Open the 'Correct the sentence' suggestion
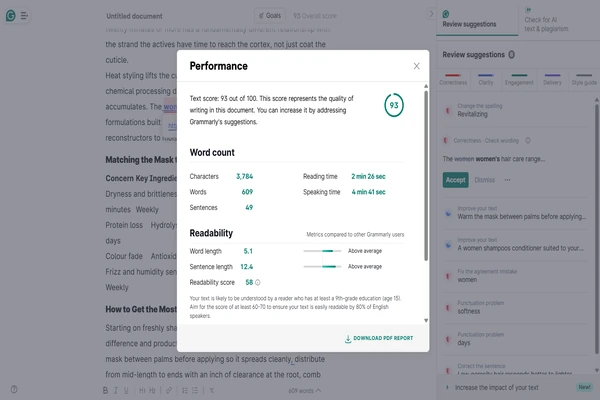600x400 pixels. (x=515, y=369)
